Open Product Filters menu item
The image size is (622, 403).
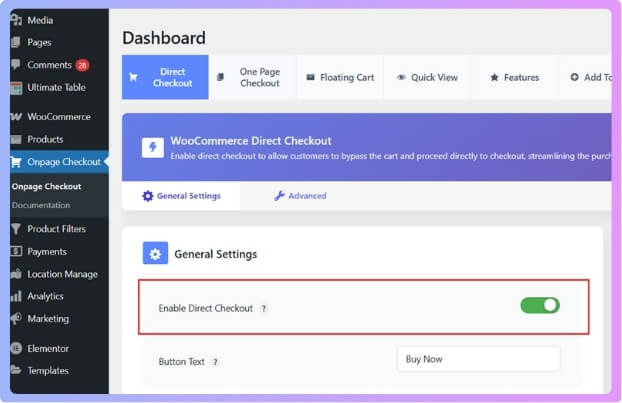(56, 229)
